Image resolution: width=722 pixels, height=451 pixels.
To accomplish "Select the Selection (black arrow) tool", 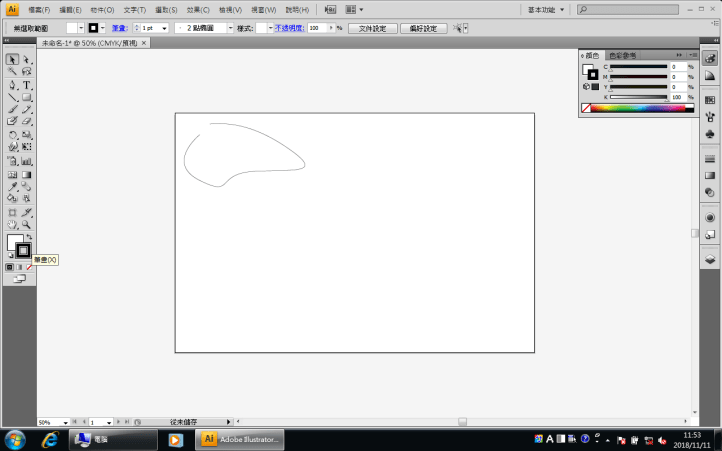I will [x=13, y=60].
